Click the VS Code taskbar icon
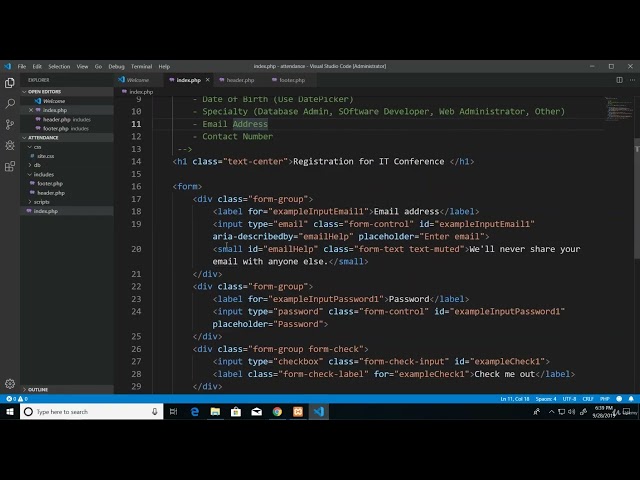The width and height of the screenshot is (640, 480). (319, 412)
